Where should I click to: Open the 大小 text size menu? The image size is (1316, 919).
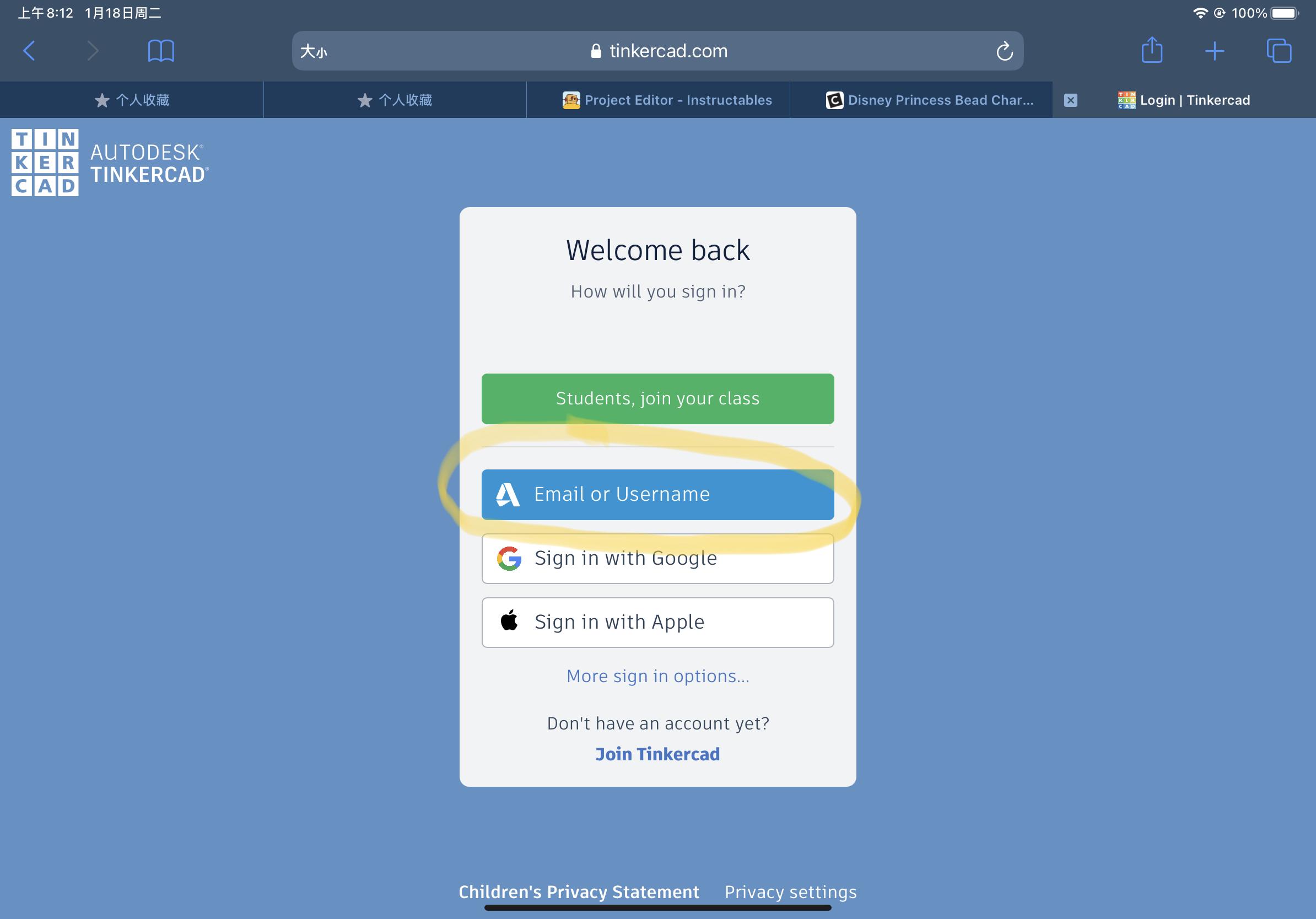314,52
